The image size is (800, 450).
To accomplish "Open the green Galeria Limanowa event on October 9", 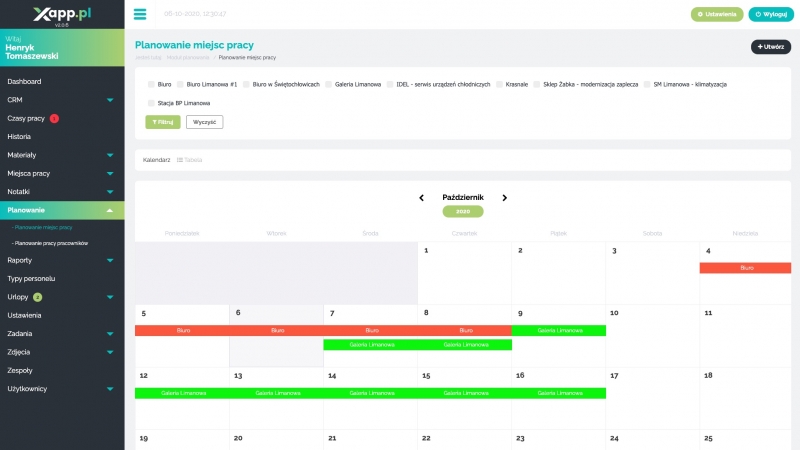I will [x=559, y=331].
